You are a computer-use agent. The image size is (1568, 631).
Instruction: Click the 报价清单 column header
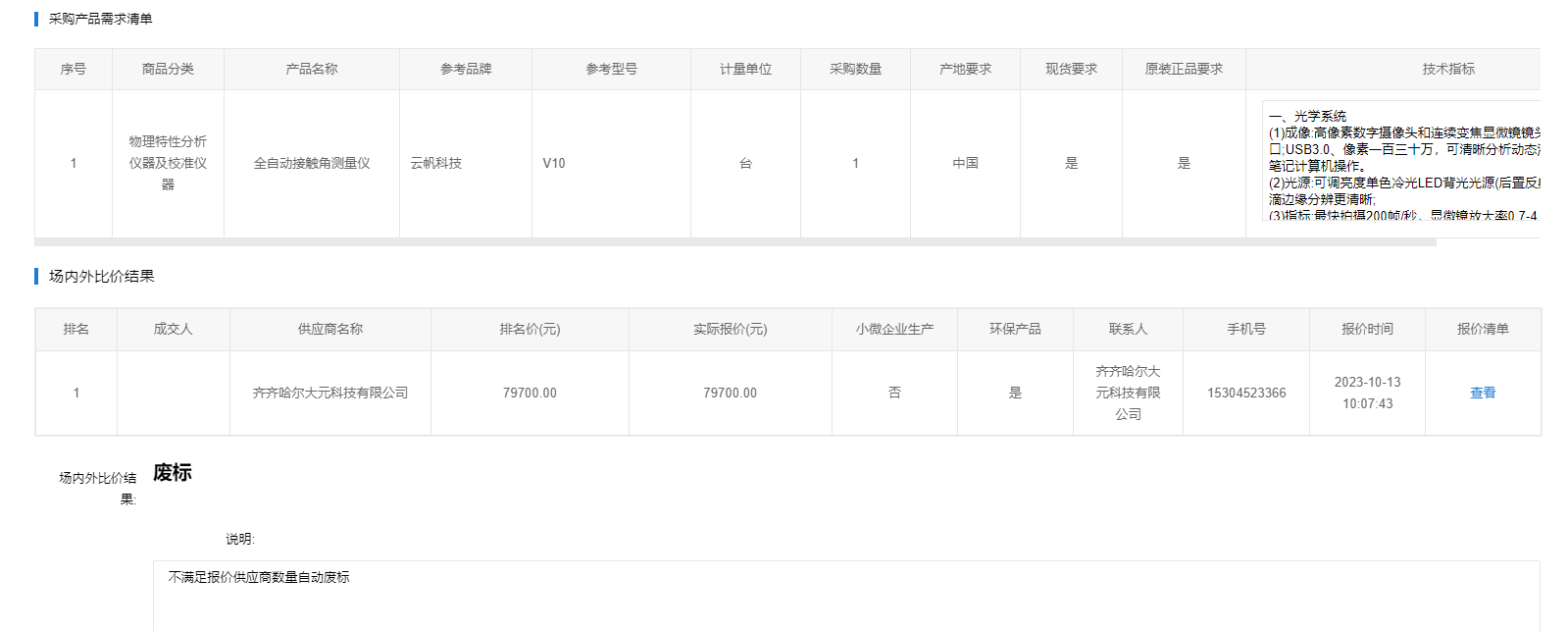(x=1482, y=329)
